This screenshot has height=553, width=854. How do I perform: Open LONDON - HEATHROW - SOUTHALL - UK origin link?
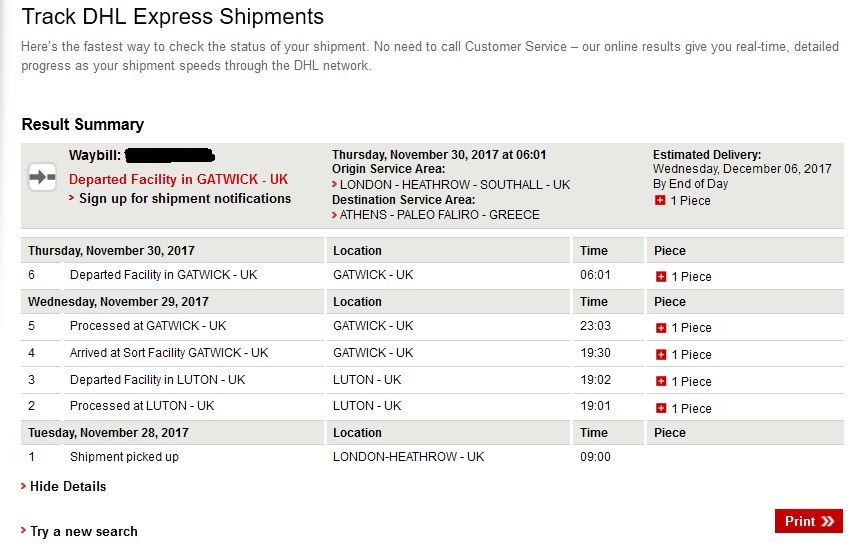pyautogui.click(x=455, y=185)
